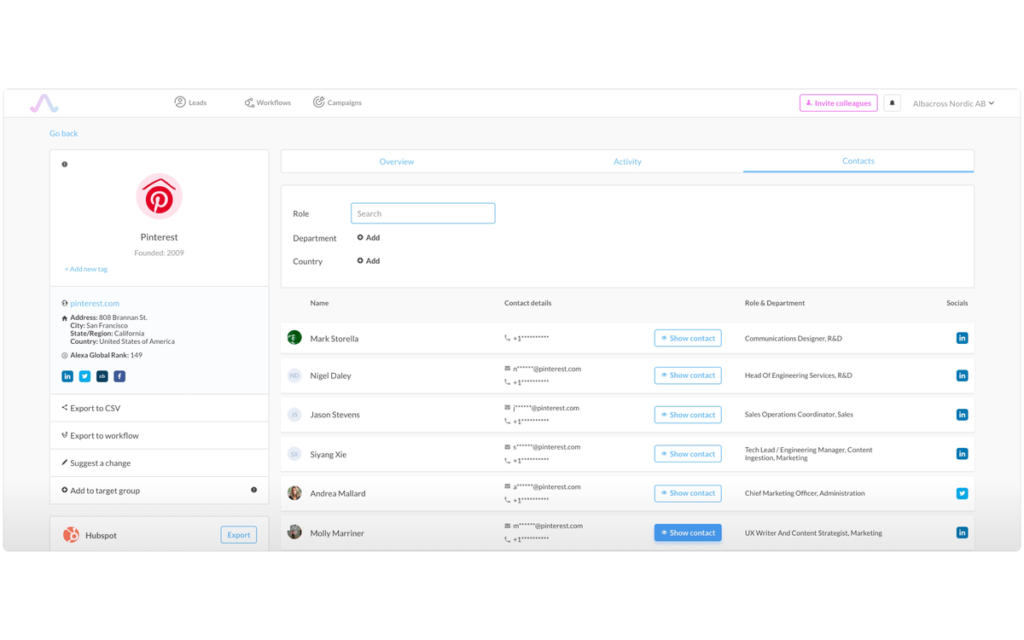This screenshot has height=640, width=1024.
Task: Click Siyang Xie's SX avatar
Action: tap(295, 454)
